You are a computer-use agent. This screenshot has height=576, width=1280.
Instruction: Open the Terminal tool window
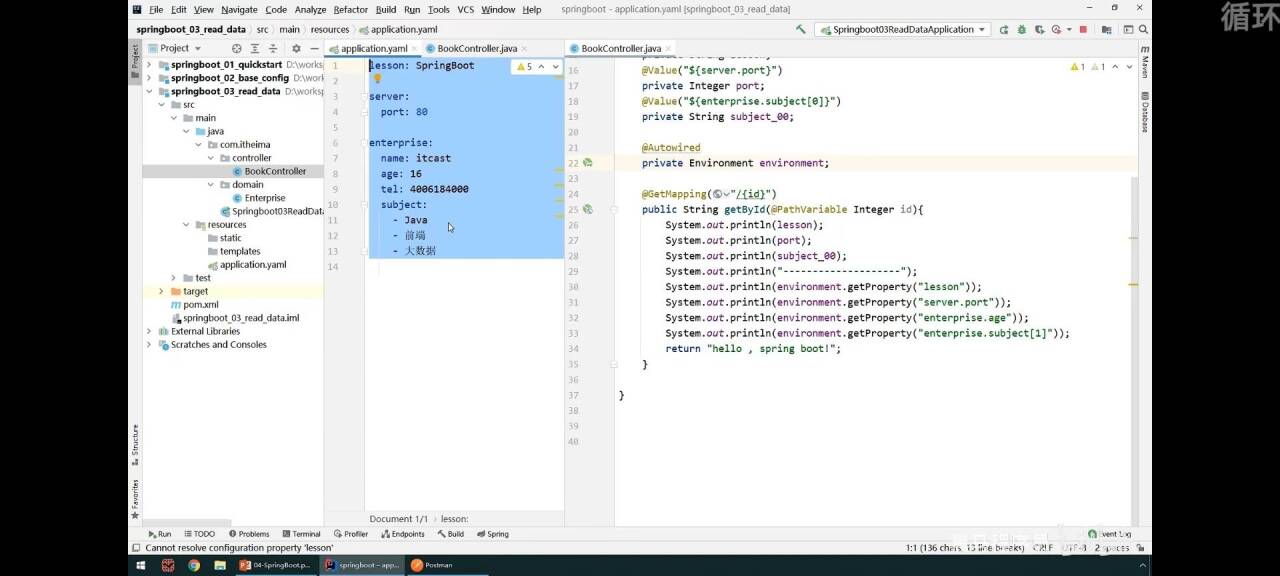click(301, 534)
